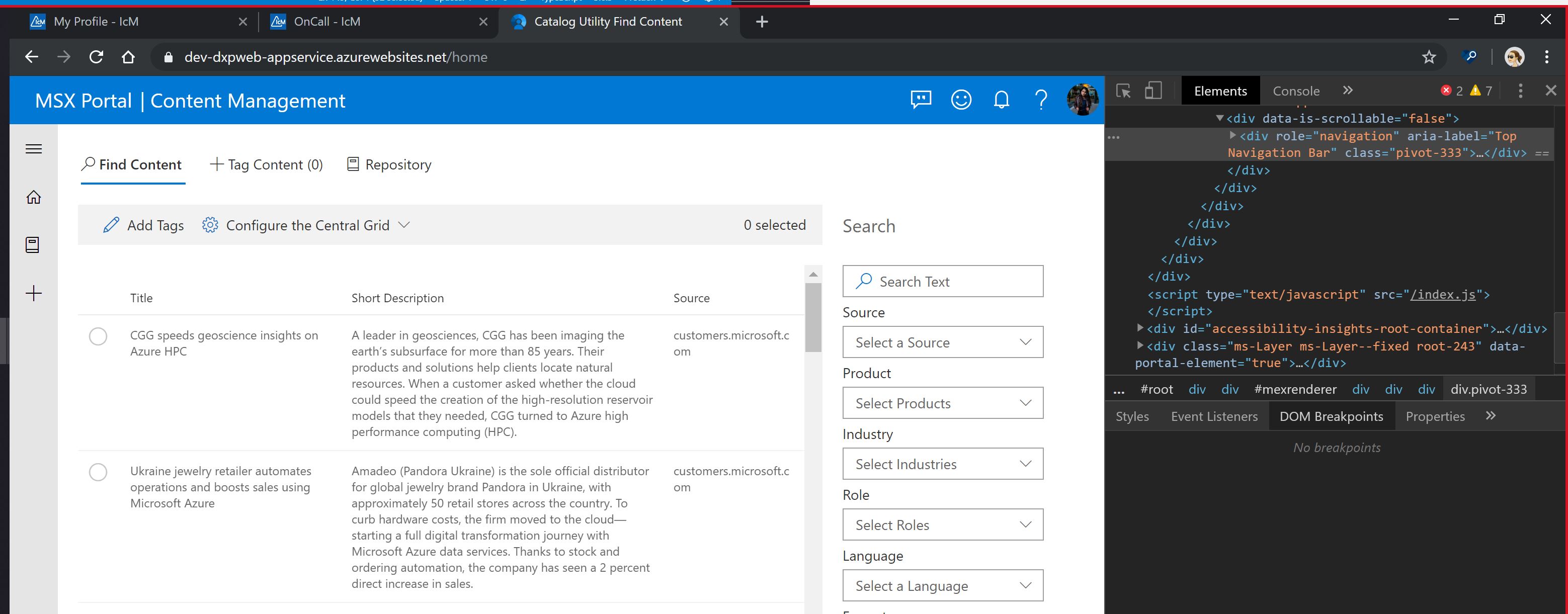
Task: Click the repository book icon in sidebar
Action: [33, 245]
